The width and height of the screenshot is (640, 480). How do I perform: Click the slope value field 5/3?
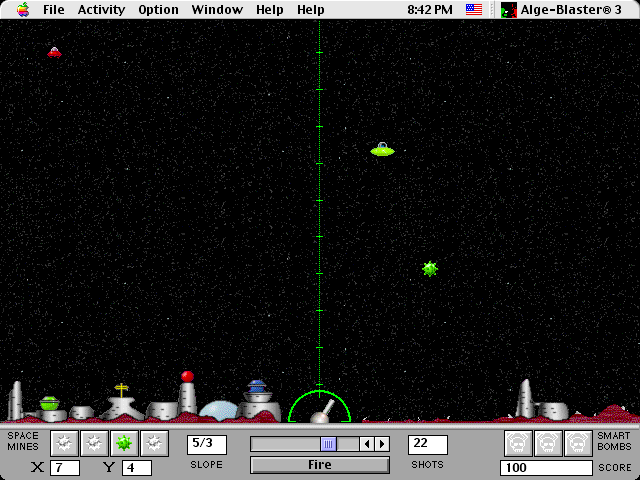pos(207,444)
